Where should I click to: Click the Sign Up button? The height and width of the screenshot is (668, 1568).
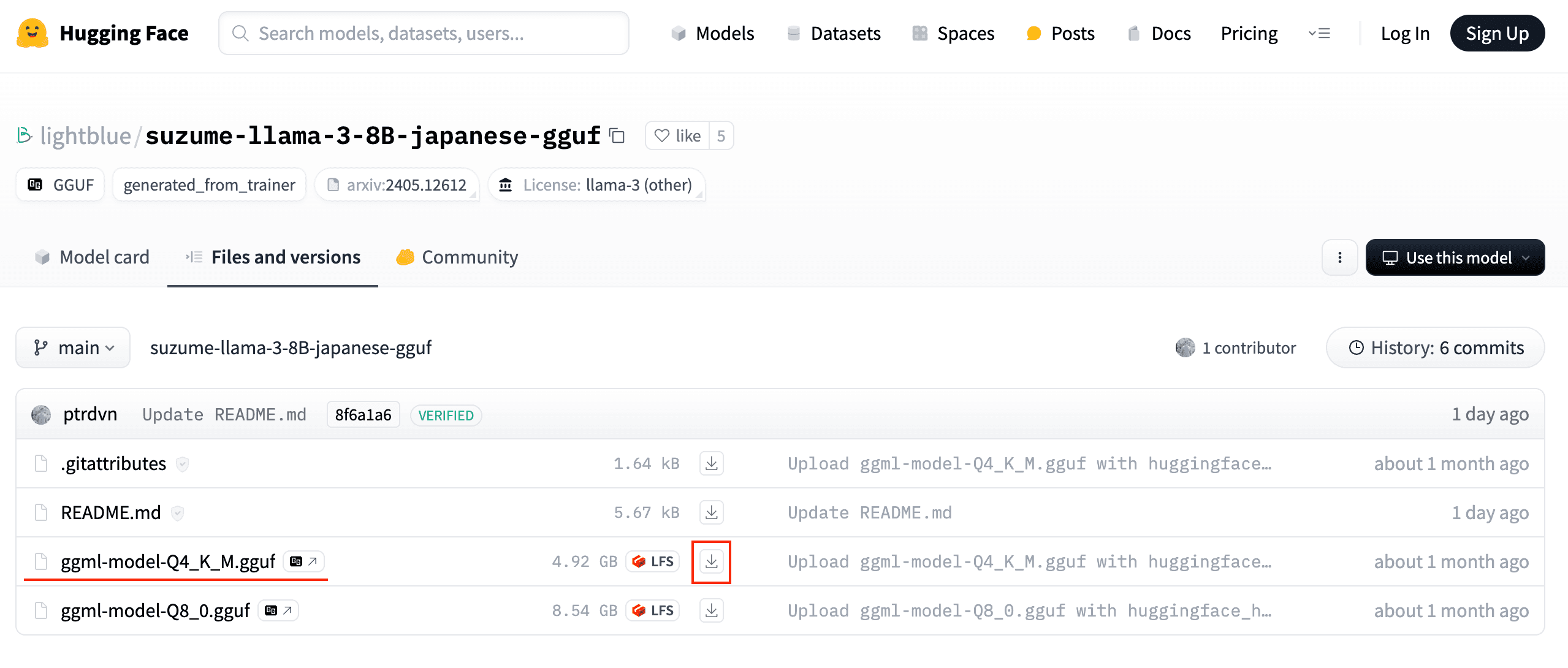click(1497, 33)
